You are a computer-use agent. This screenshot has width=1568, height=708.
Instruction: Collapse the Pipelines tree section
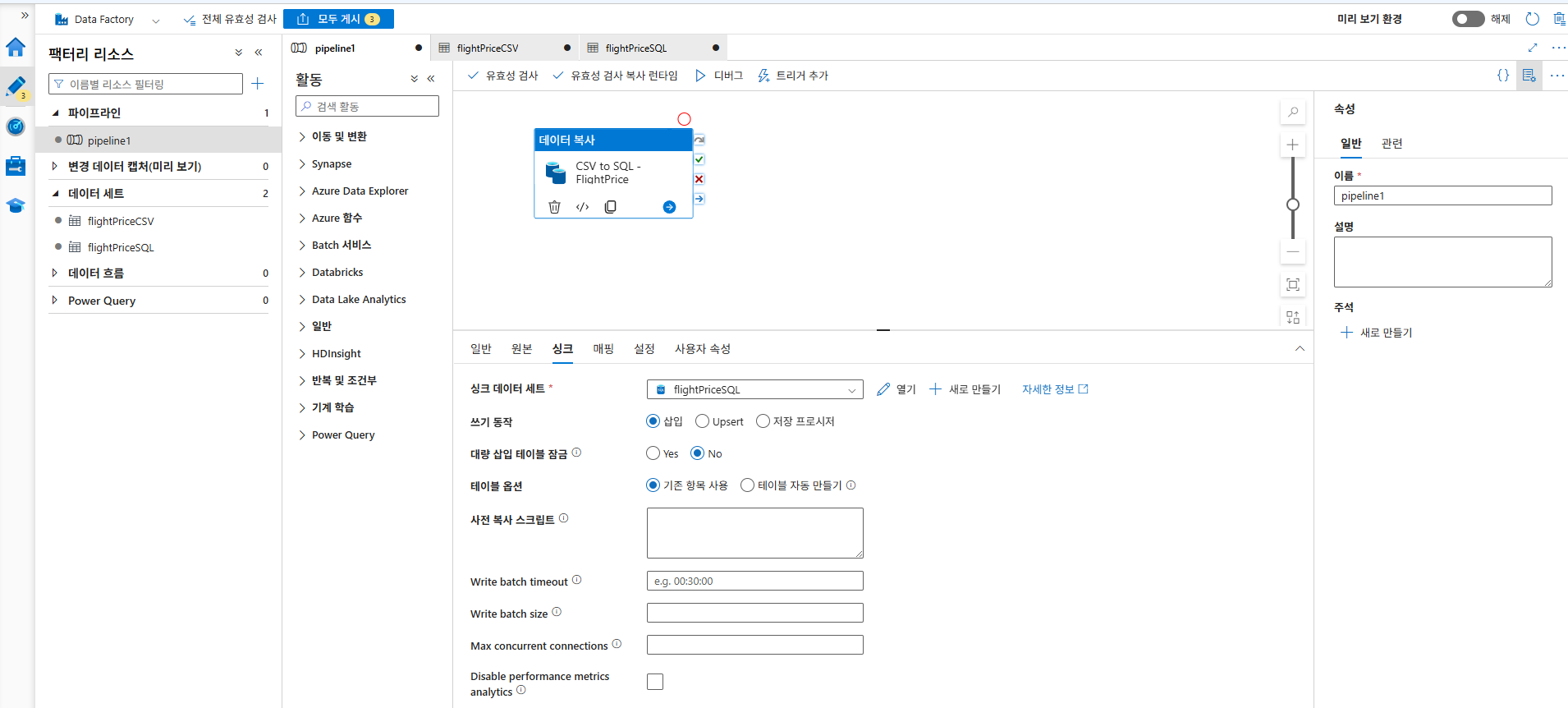56,113
